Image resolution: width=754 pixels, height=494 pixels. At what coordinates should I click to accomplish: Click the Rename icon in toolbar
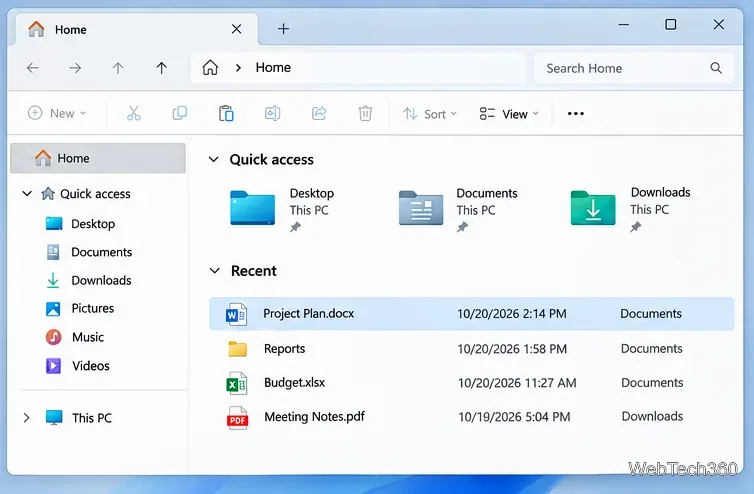272,114
